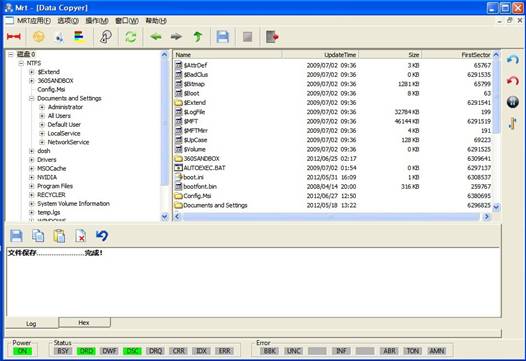526x361 pixels.
Task: Click the yellow tool icon on right sidebar
Action: [x=513, y=123]
